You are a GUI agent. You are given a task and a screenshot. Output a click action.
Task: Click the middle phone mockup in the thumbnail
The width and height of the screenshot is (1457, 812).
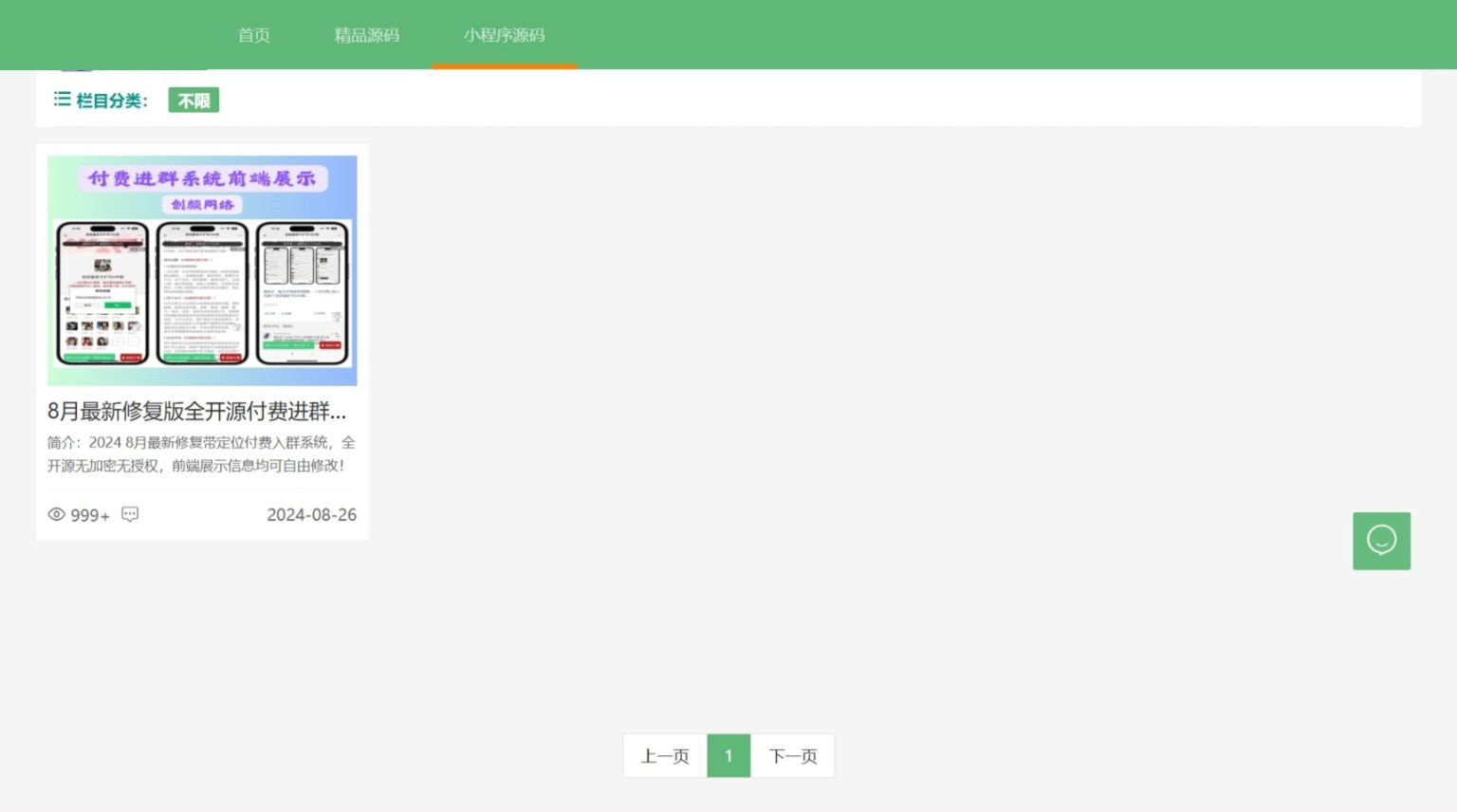click(202, 293)
